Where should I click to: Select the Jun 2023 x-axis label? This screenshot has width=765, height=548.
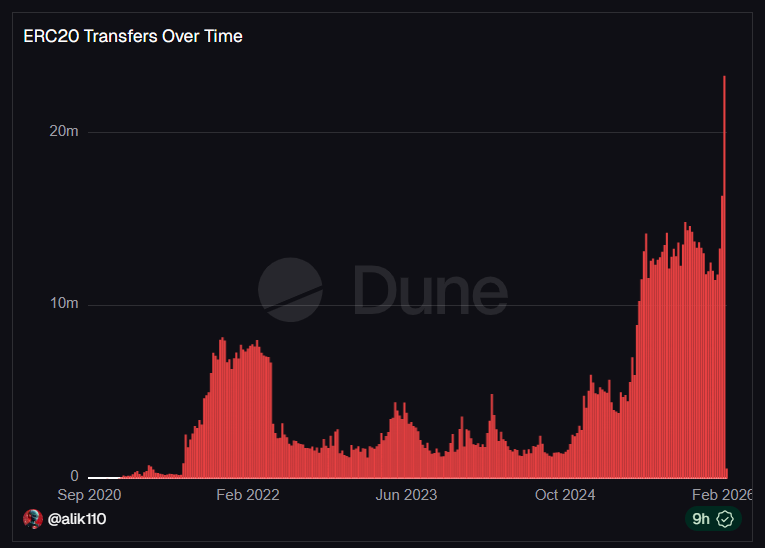point(406,495)
